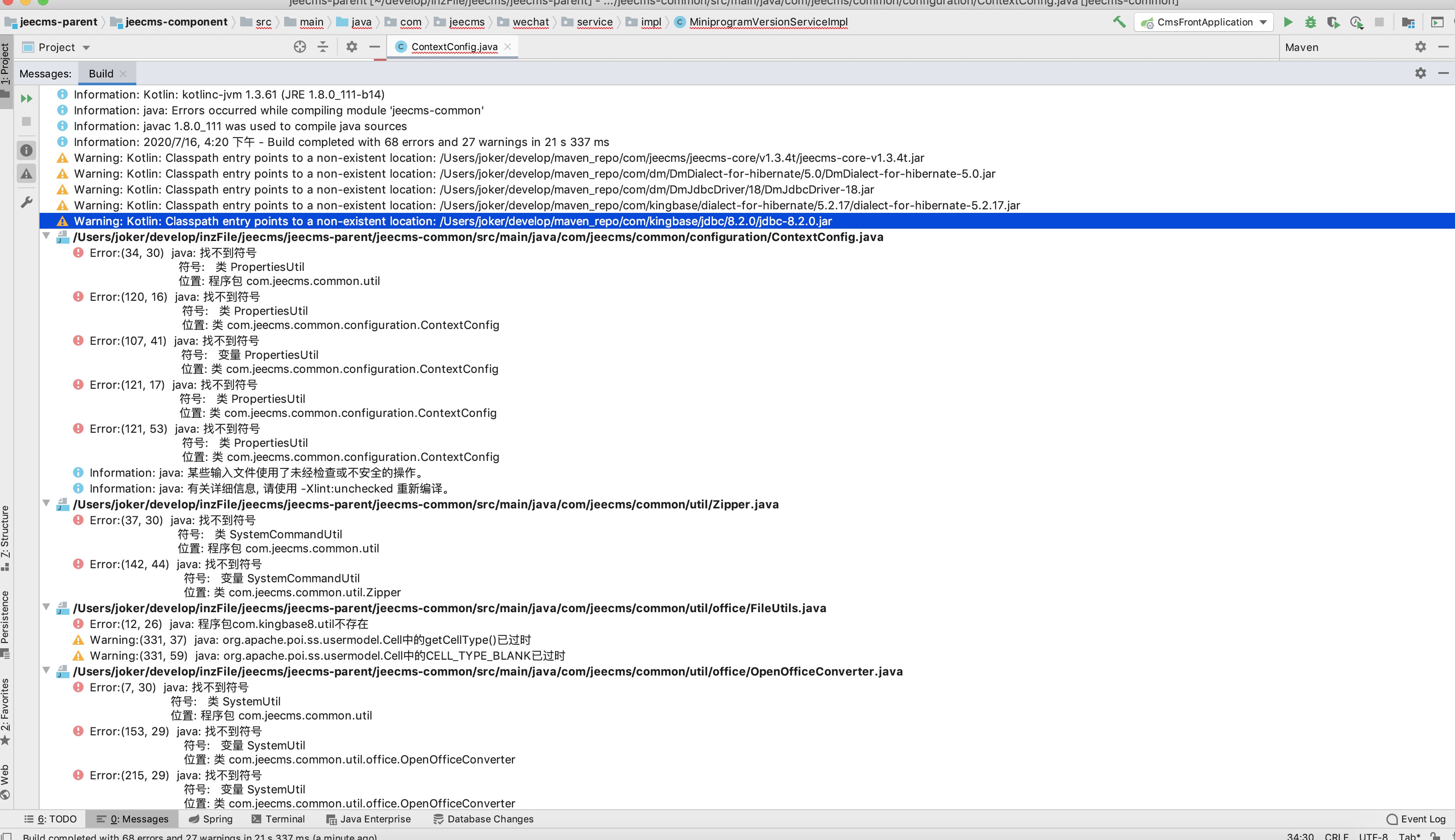
Task: Start debugging with the green bug icon
Action: 1310,22
